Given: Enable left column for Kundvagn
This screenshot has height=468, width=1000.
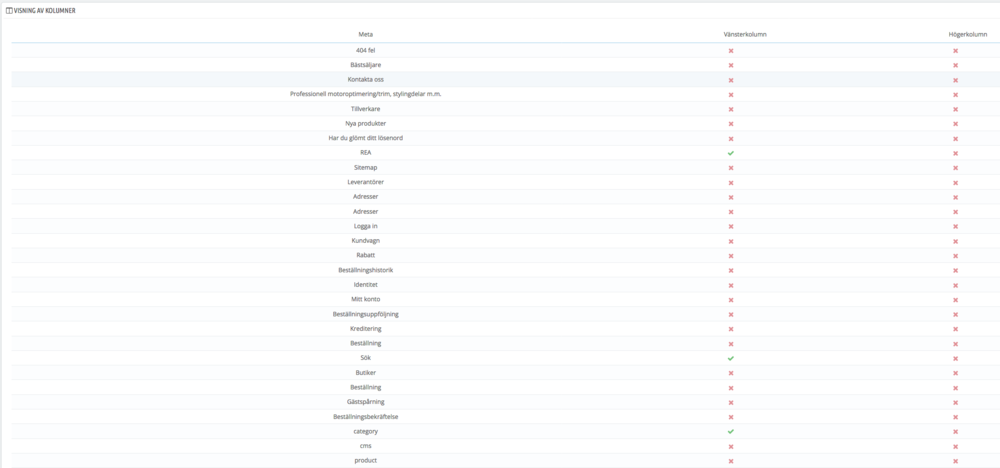Looking at the screenshot, I should click(731, 242).
